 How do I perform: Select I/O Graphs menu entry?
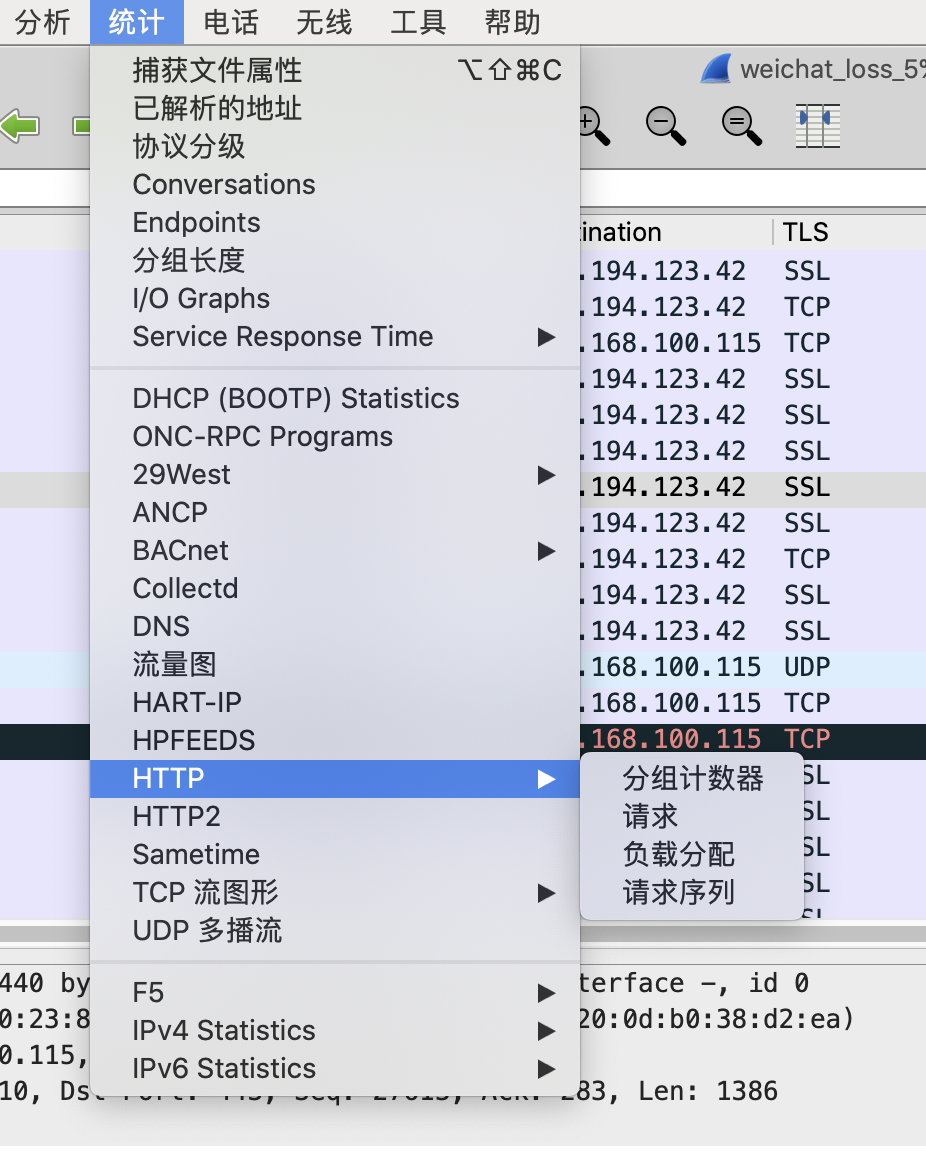click(201, 299)
